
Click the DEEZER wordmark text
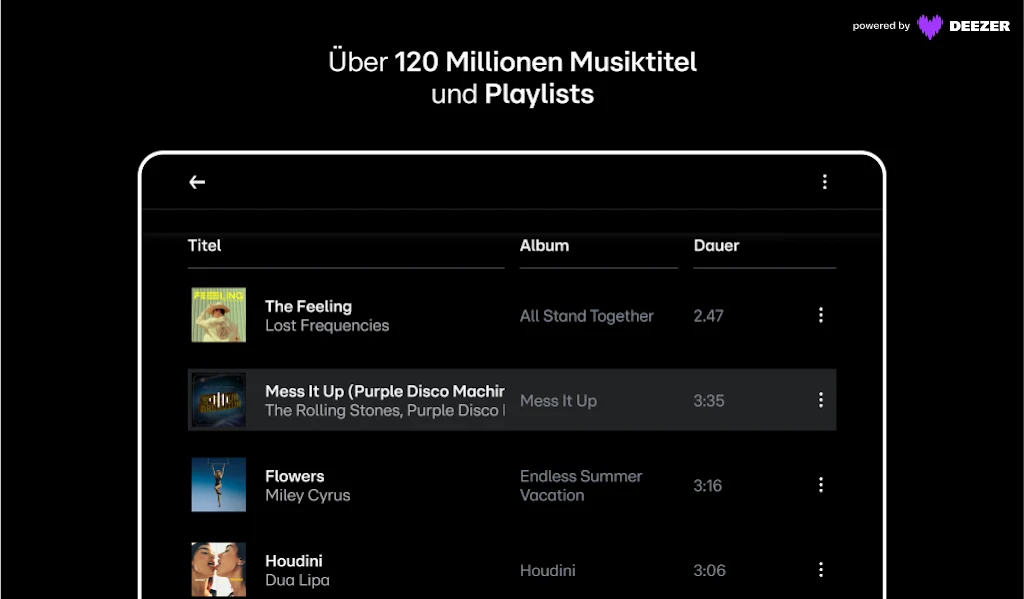pos(980,27)
